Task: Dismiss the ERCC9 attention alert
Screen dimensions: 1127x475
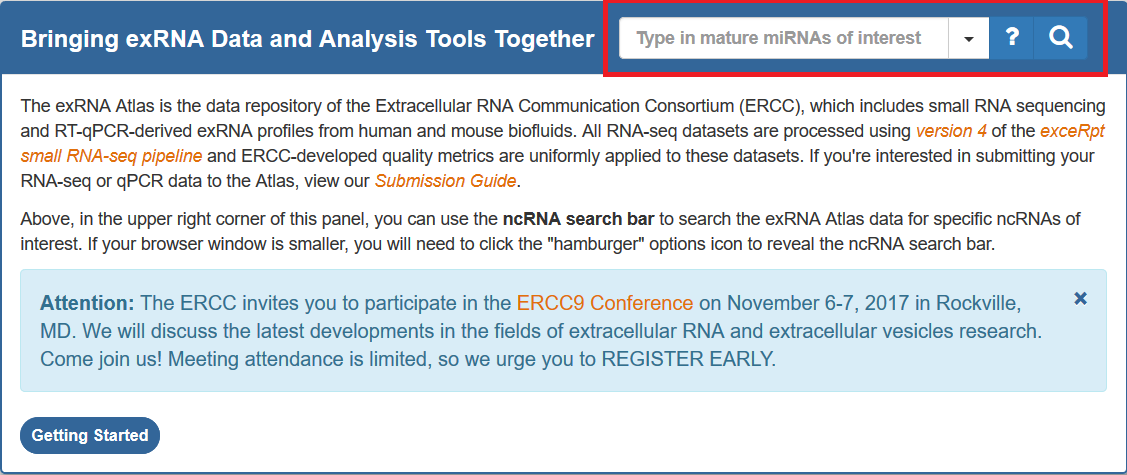Action: [x=1080, y=298]
